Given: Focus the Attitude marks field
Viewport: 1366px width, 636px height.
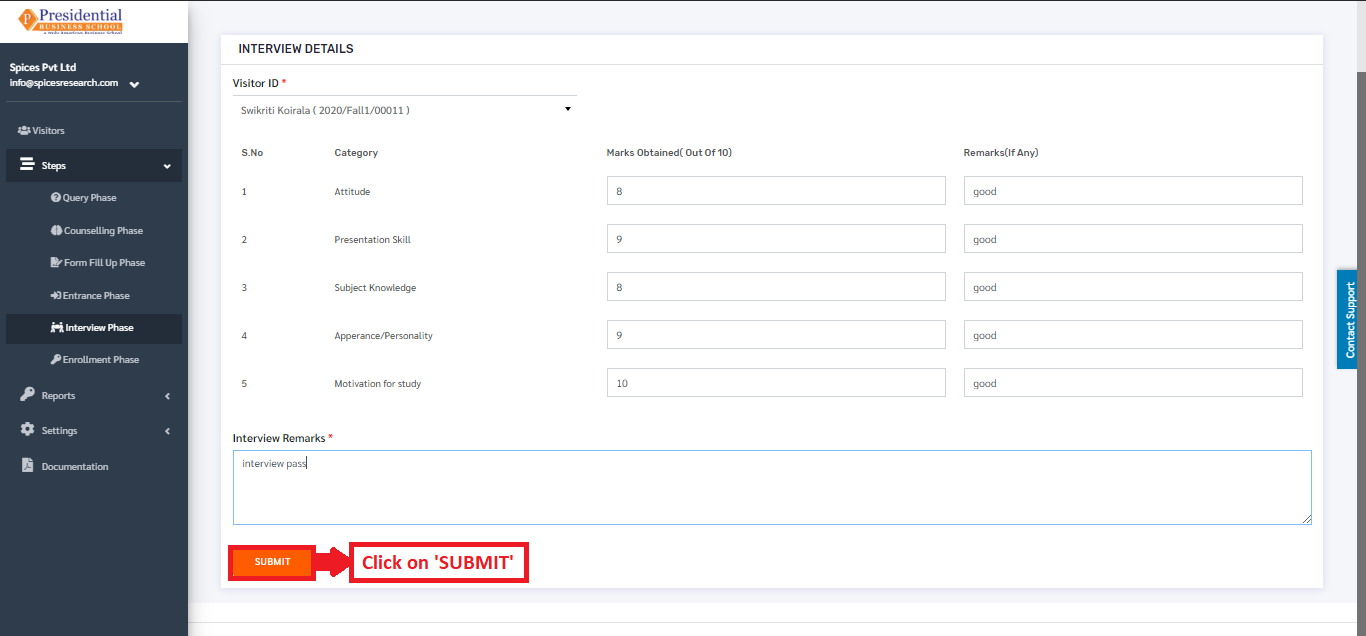Looking at the screenshot, I should [x=776, y=191].
